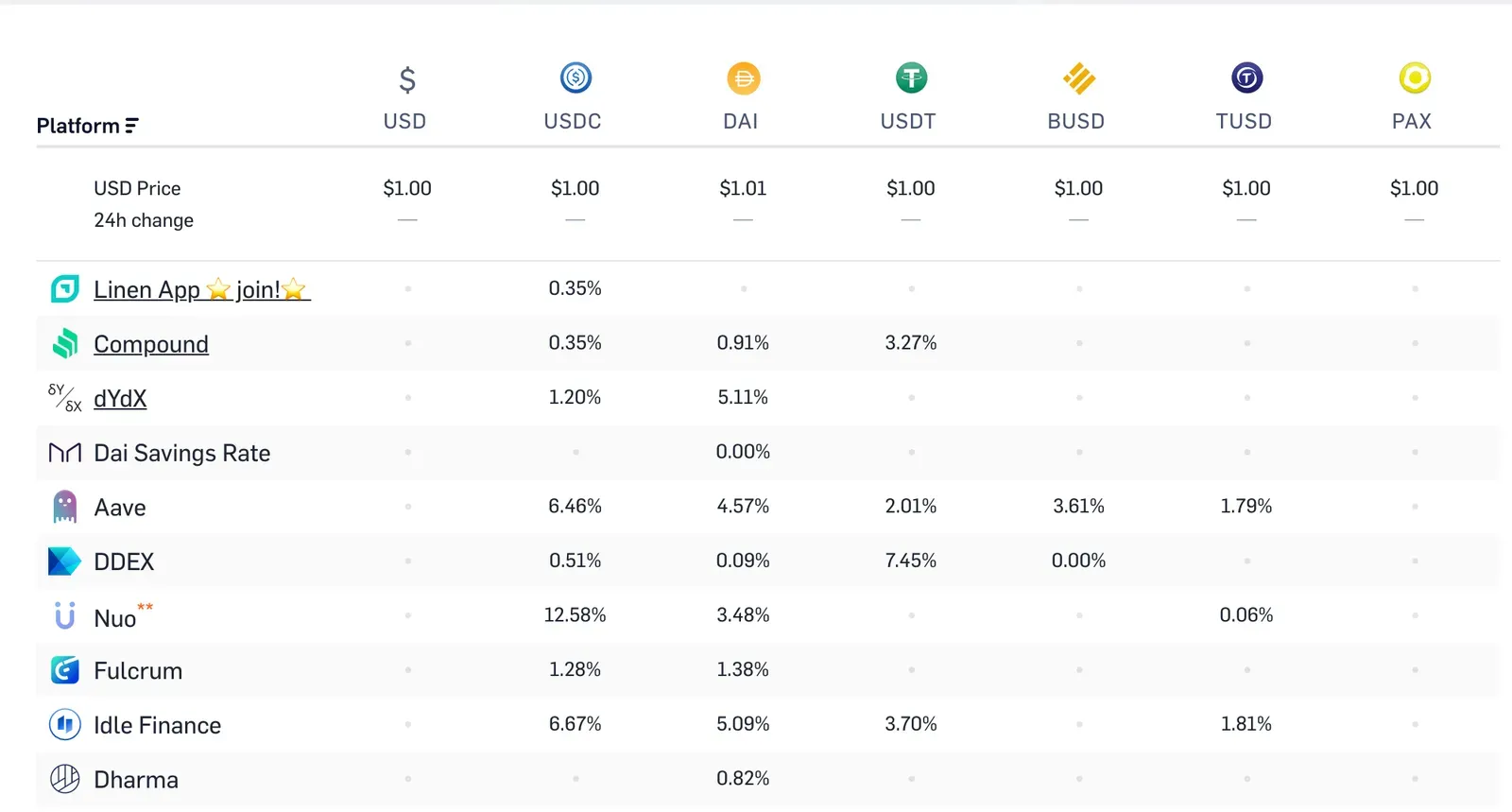The width and height of the screenshot is (1512, 812).
Task: Click the Idle Finance logo icon
Action: pos(64,725)
